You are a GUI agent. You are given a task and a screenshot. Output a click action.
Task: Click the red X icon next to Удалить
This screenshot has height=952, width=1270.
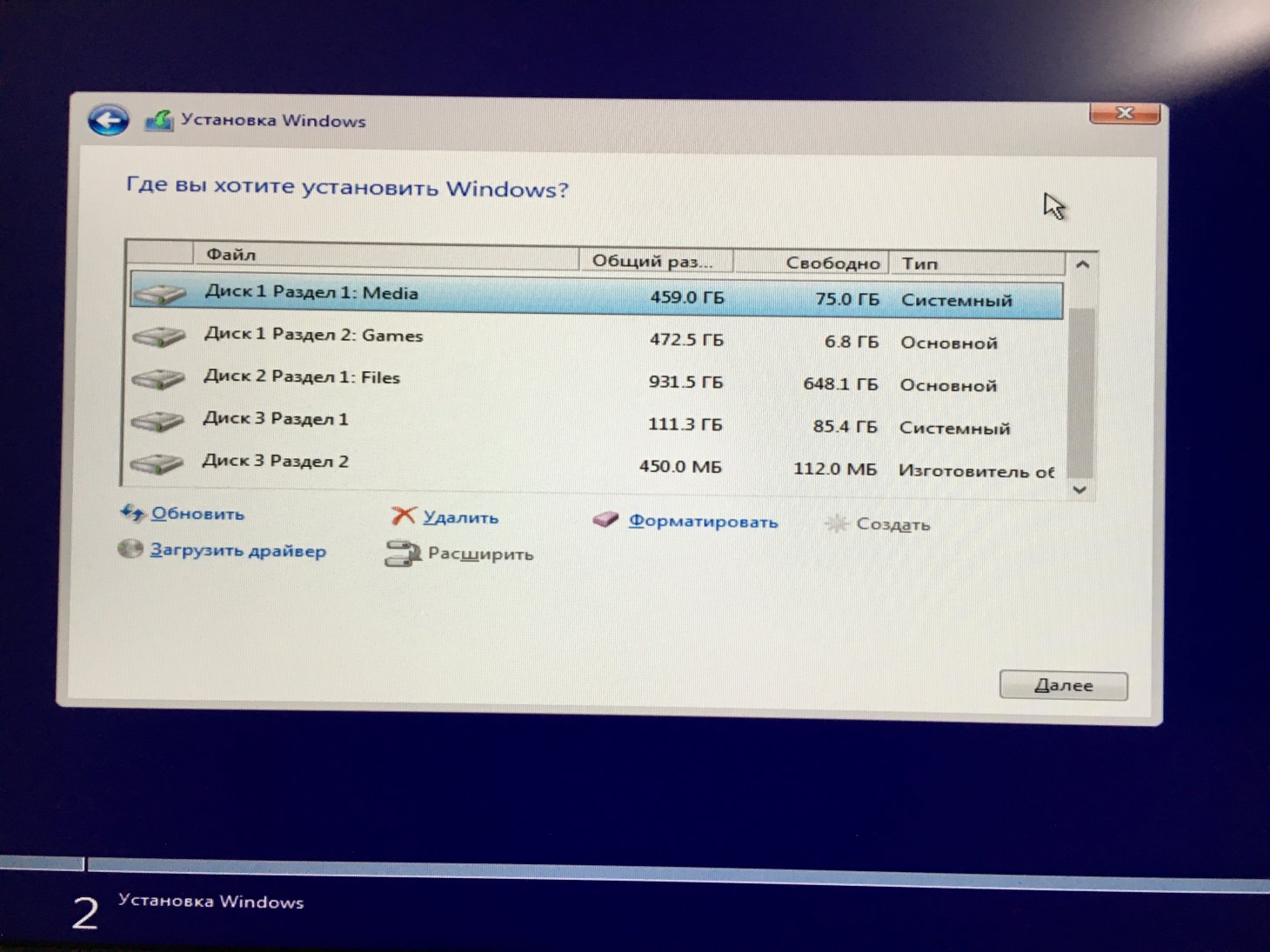pos(404,516)
